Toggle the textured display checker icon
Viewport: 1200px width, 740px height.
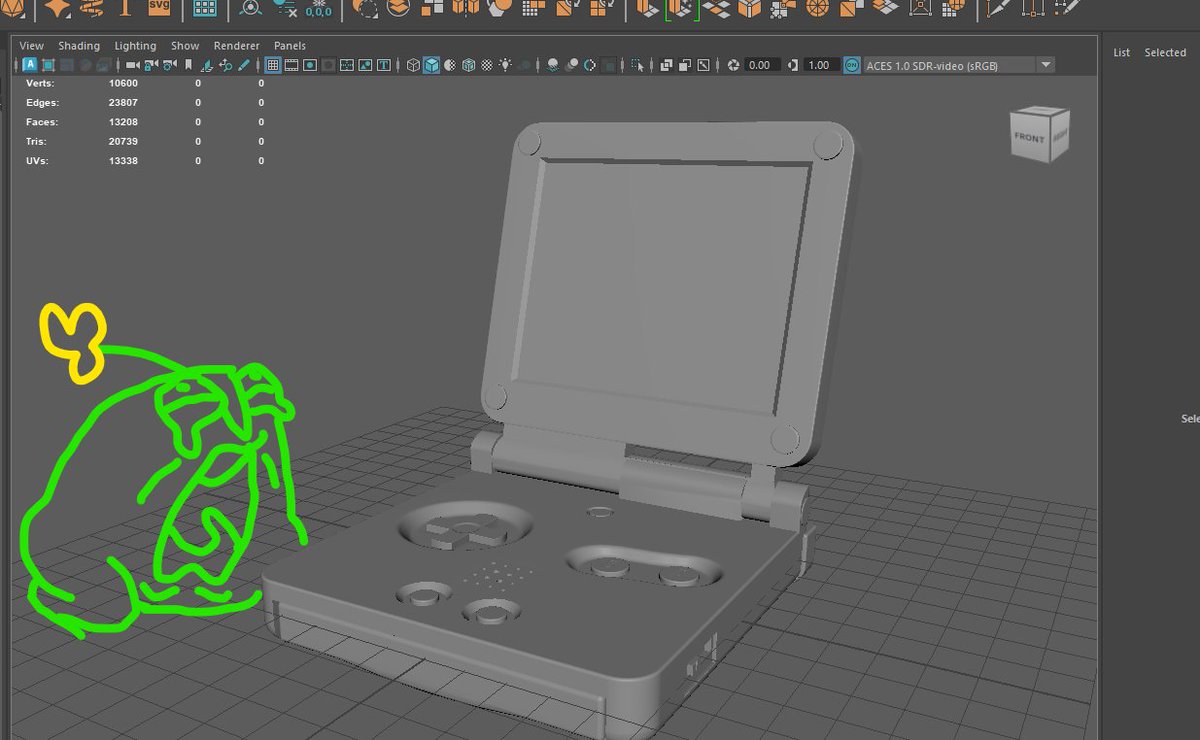pyautogui.click(x=487, y=65)
